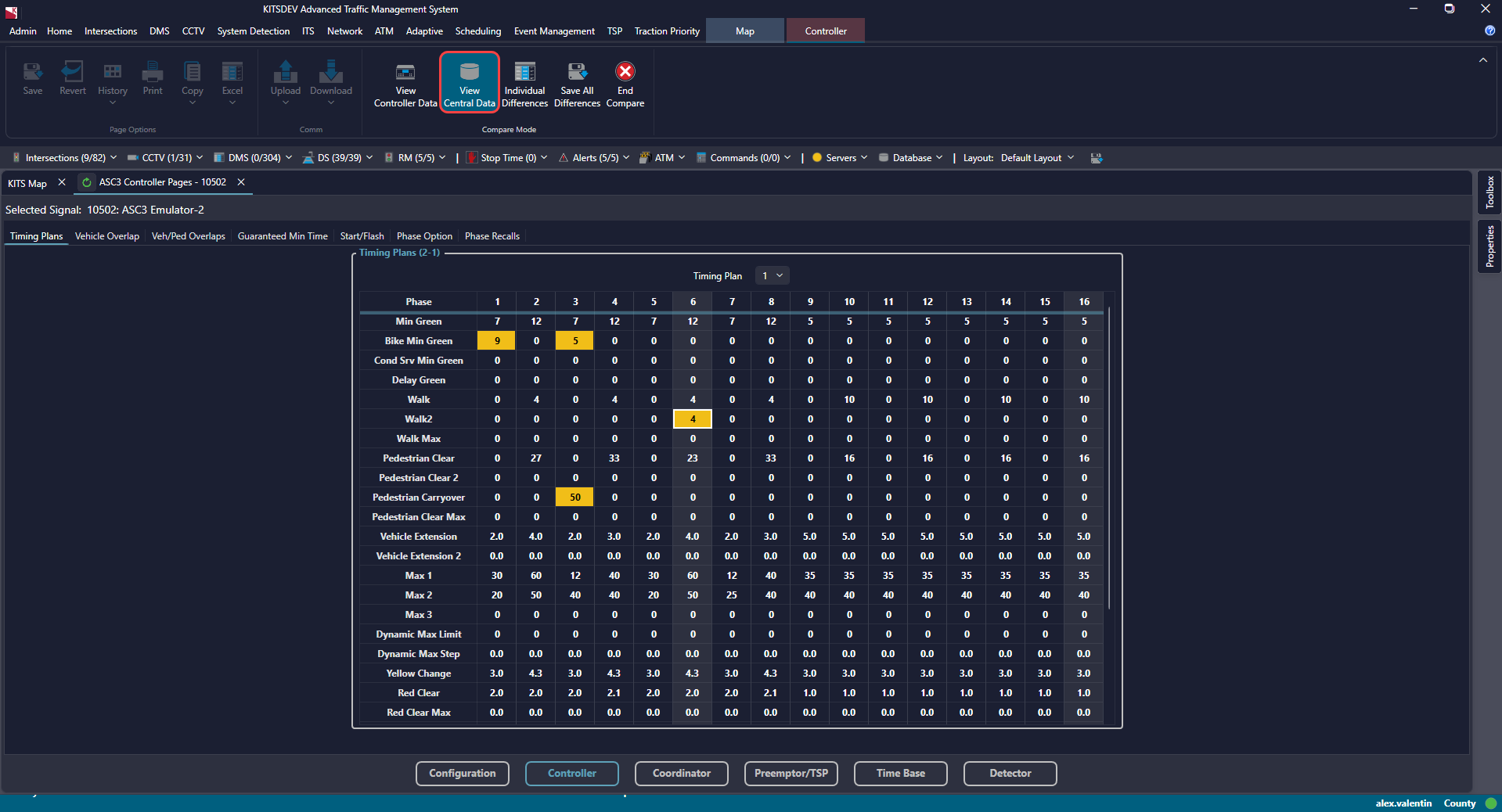Click the Time Base button
The width and height of the screenshot is (1502, 812).
pyautogui.click(x=901, y=774)
